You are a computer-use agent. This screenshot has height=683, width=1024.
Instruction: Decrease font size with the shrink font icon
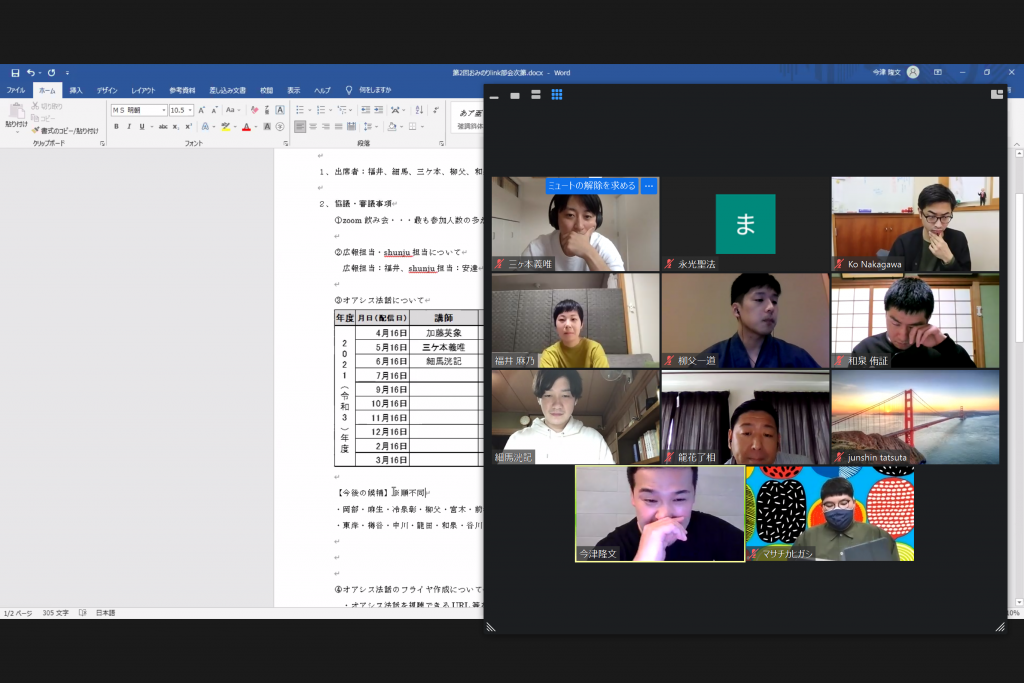coord(214,110)
